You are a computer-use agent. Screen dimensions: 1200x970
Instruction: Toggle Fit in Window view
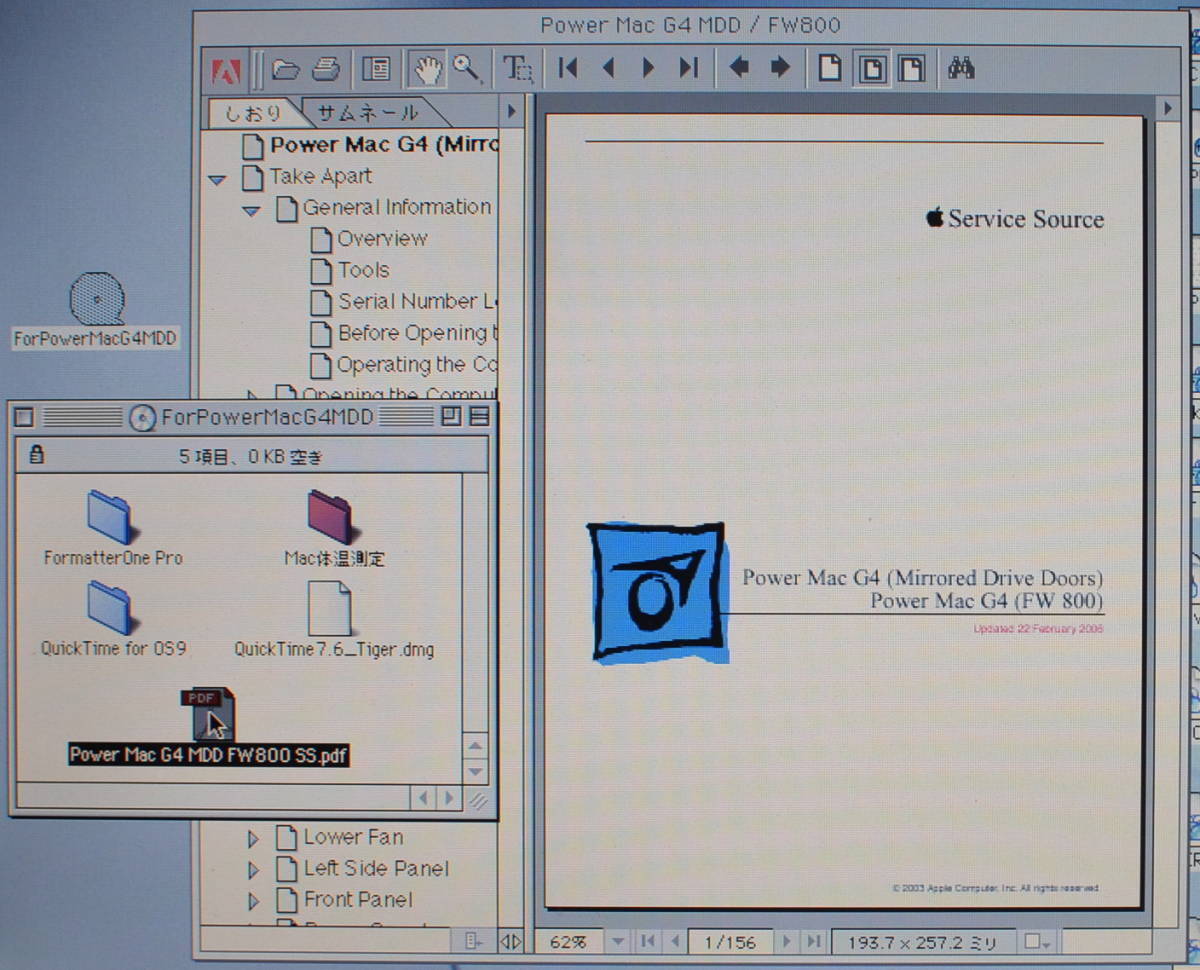tap(871, 69)
